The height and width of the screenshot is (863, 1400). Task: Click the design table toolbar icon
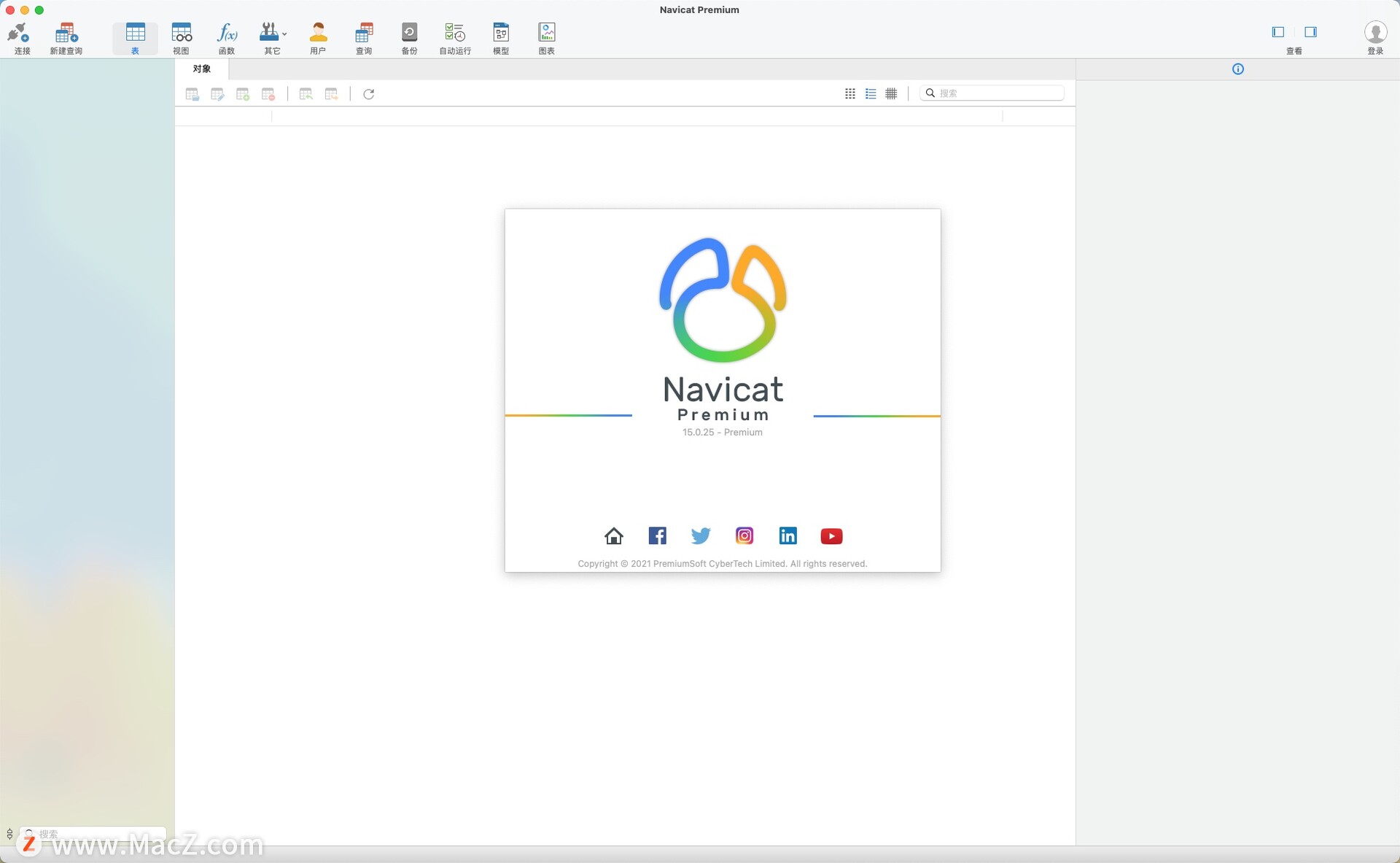click(x=217, y=94)
